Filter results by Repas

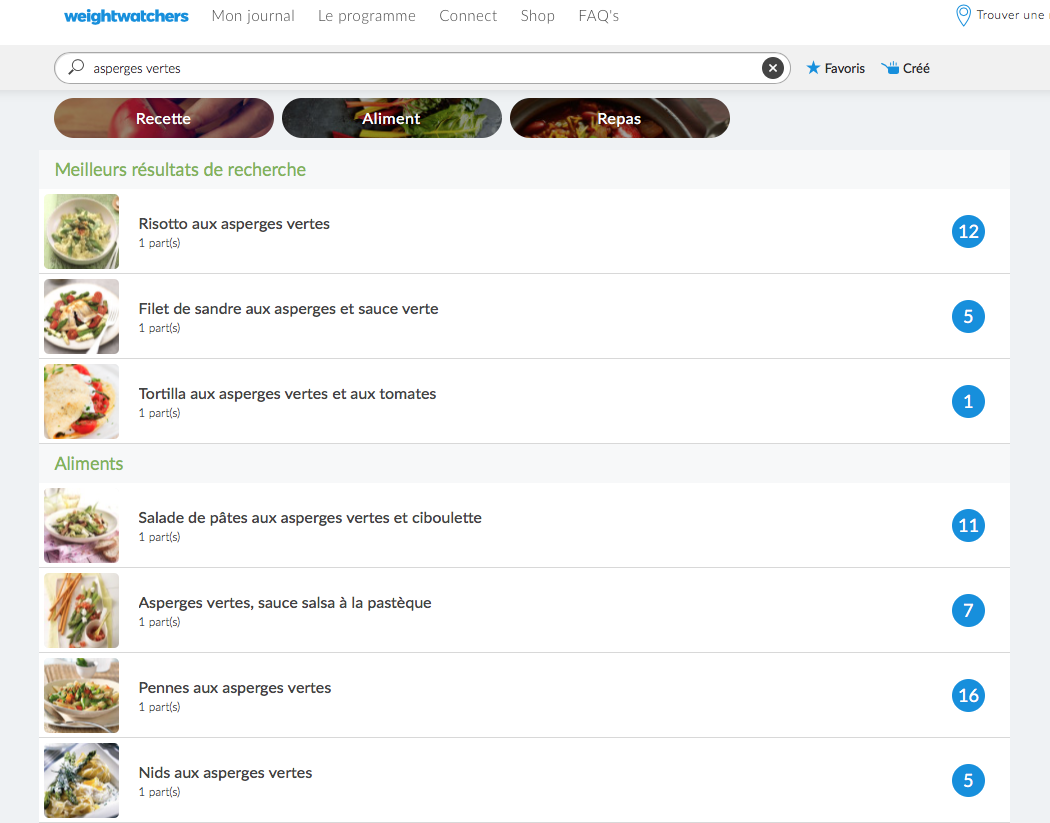point(619,118)
